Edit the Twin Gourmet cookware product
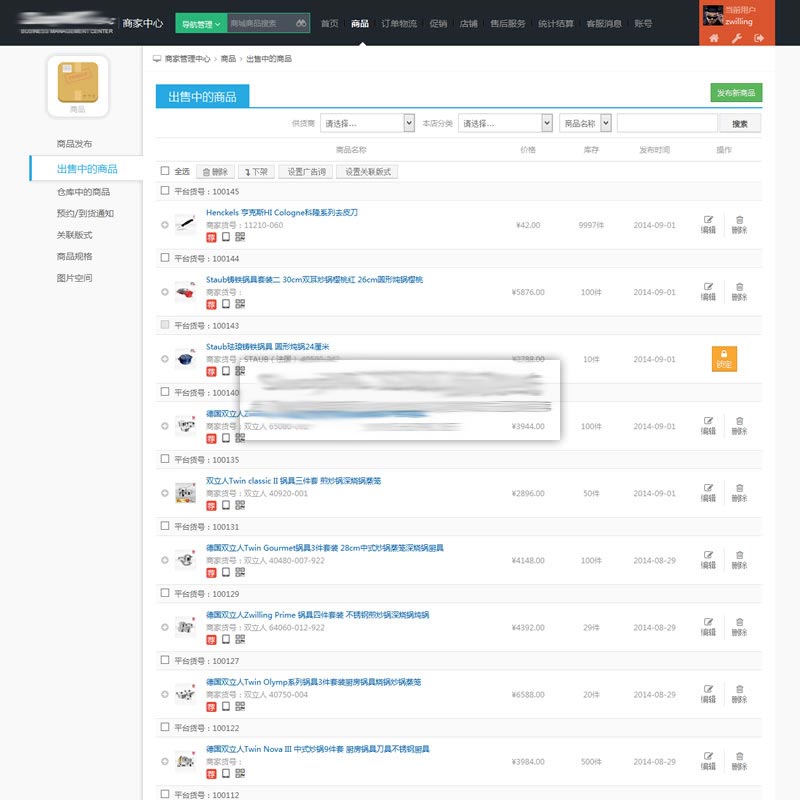The width and height of the screenshot is (800, 800). [x=708, y=560]
